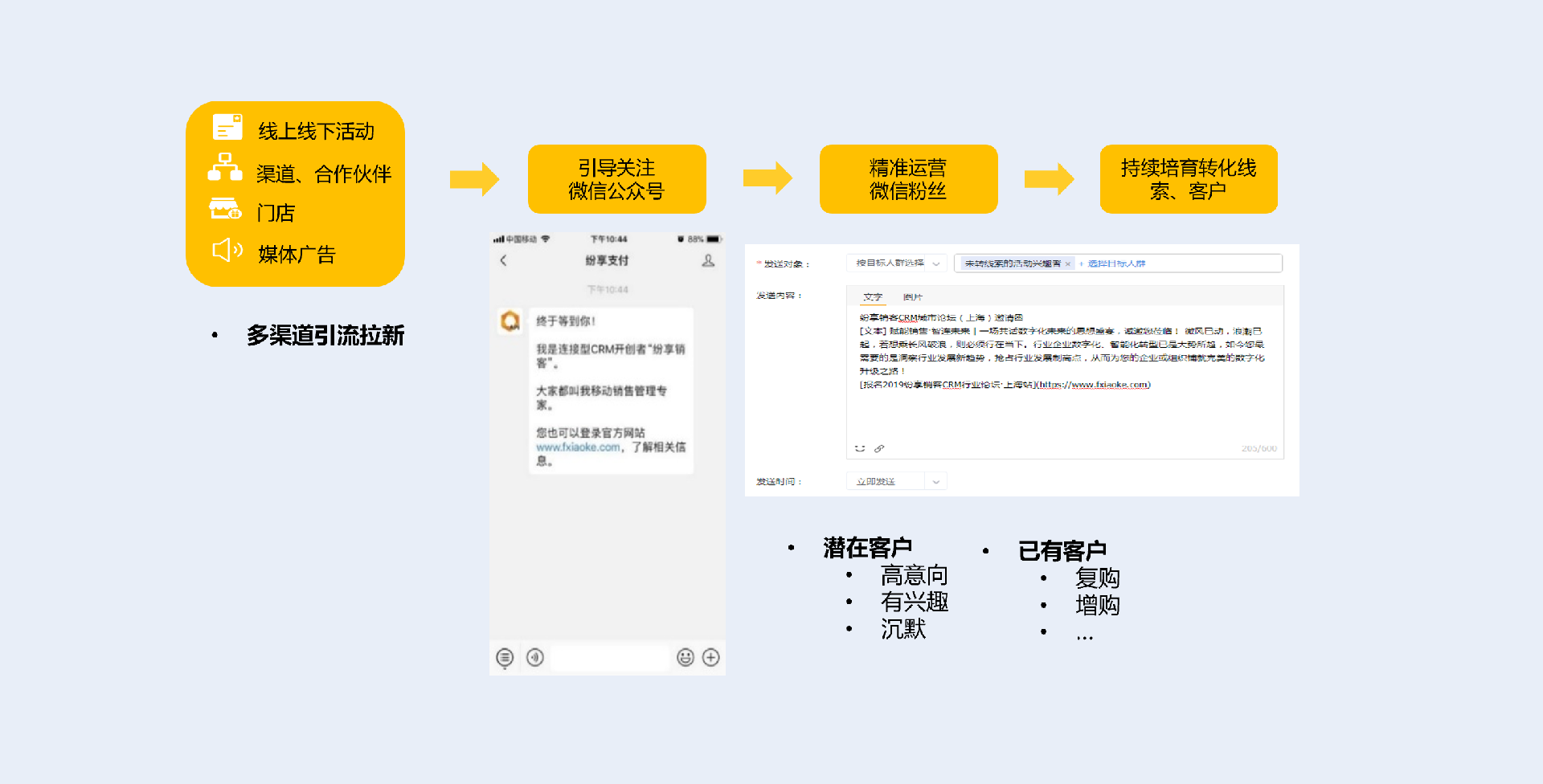Viewport: 1543px width, 784px height.
Task: Click the 沉默 bullet item
Action: click(903, 629)
